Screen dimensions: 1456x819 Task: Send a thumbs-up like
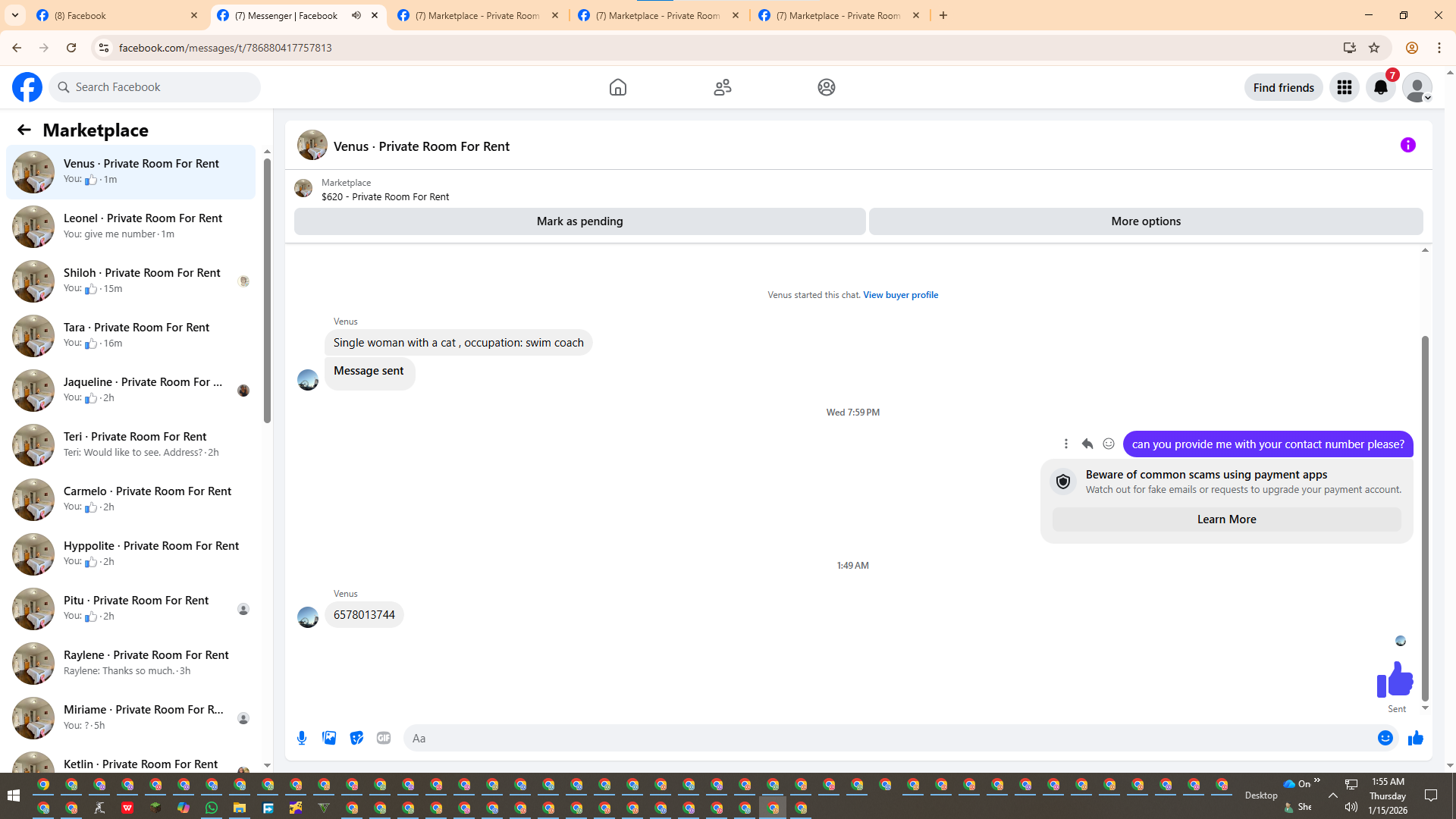[x=1415, y=738]
